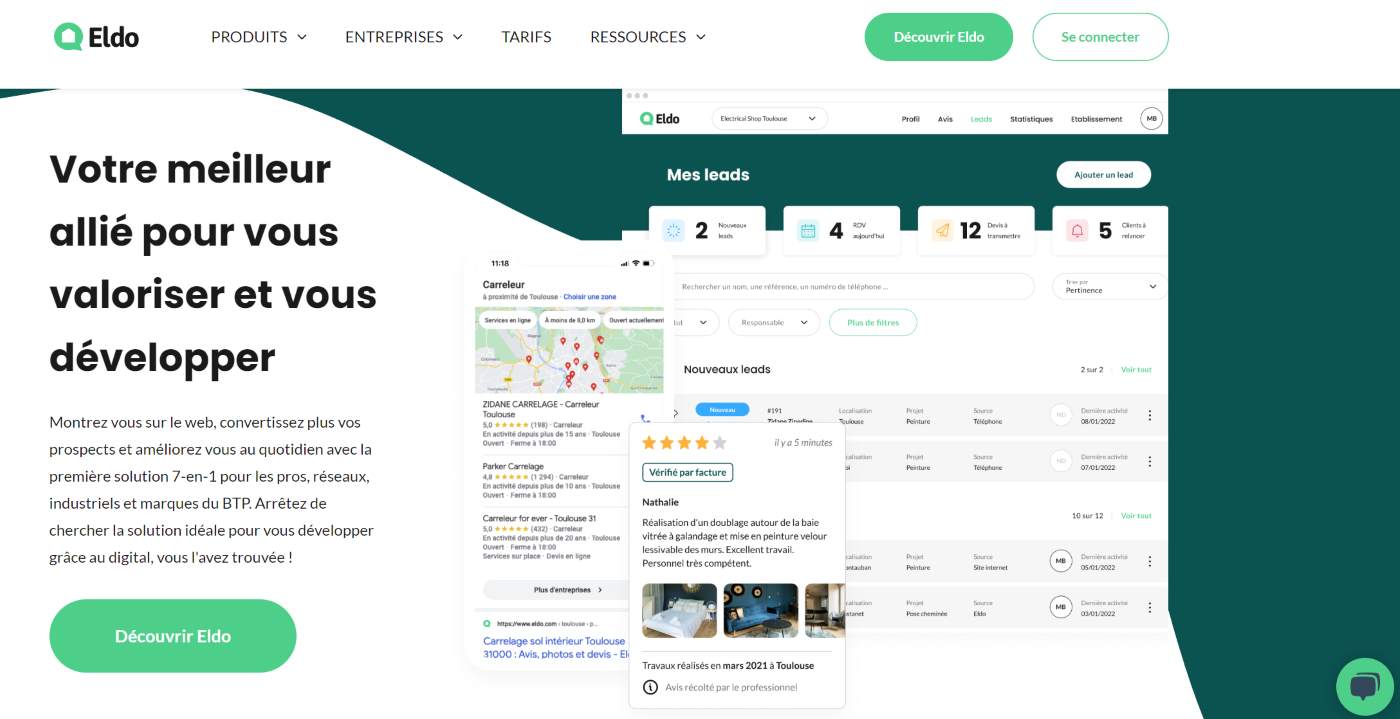Click the Toulouse map in the phone mockup

click(569, 351)
